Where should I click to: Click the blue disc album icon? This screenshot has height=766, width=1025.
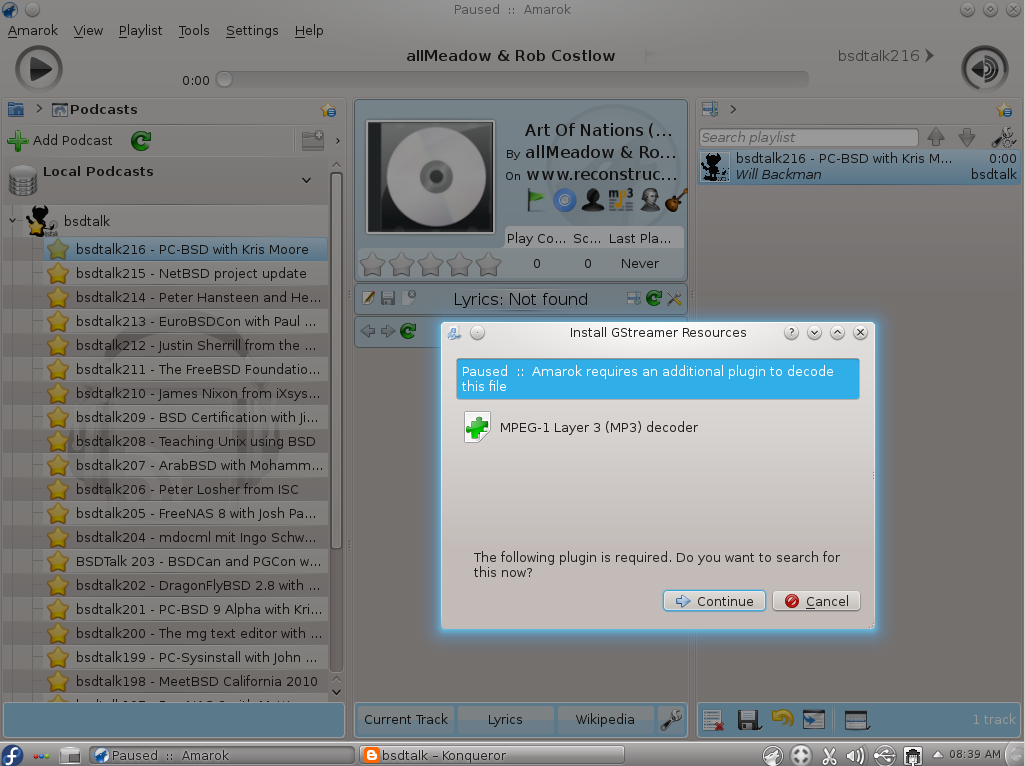click(565, 200)
